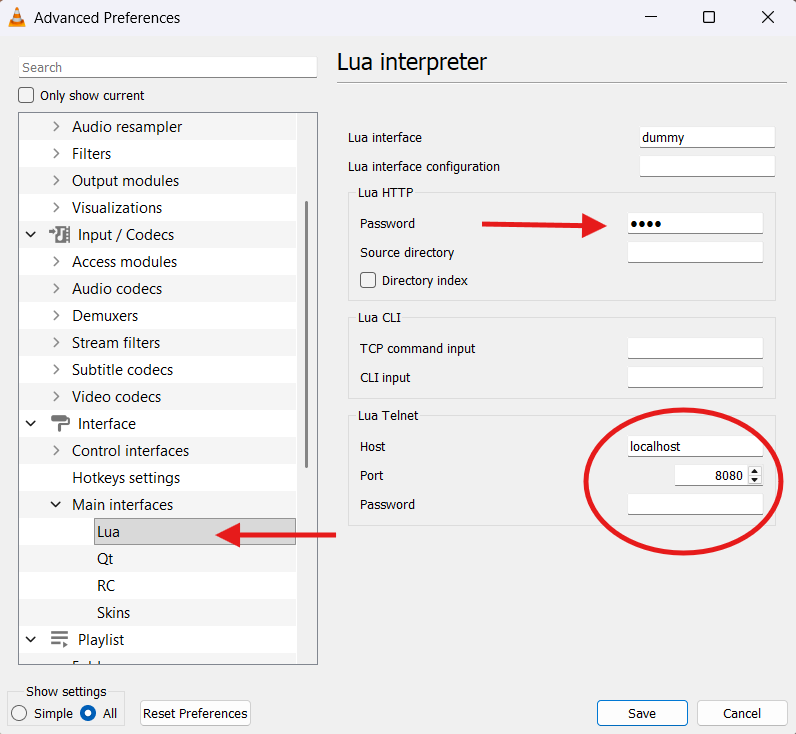The height and width of the screenshot is (734, 796).
Task: Maximize the Advanced Preferences window
Action: [x=709, y=17]
